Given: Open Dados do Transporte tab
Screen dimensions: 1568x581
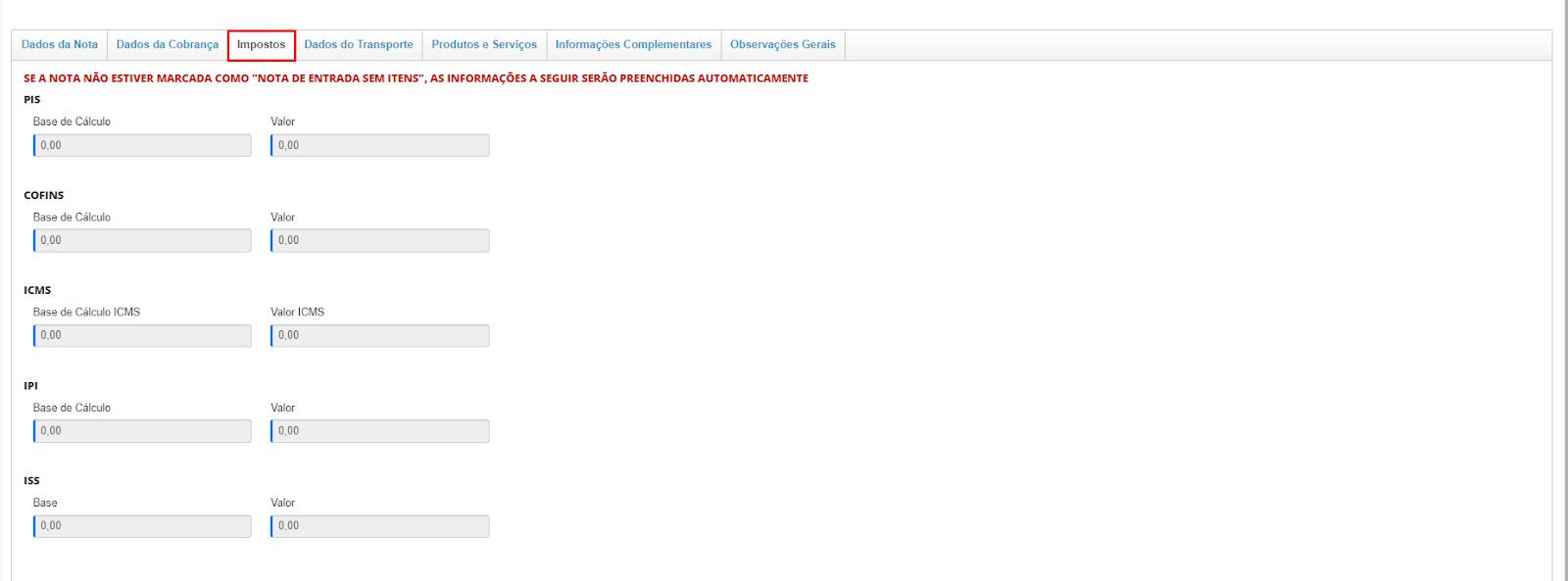Looking at the screenshot, I should pyautogui.click(x=359, y=45).
